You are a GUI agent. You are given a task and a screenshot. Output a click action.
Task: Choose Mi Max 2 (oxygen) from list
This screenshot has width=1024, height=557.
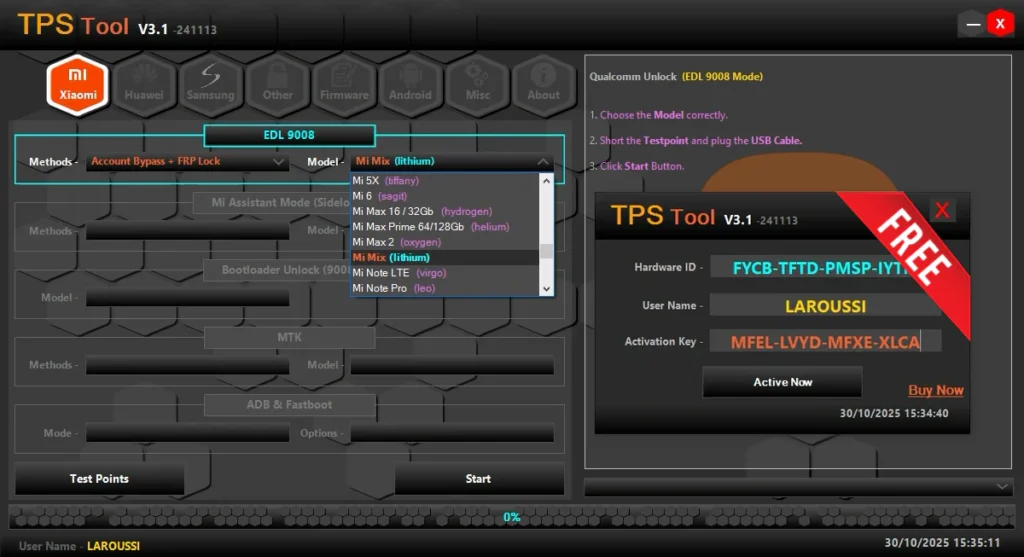point(396,242)
